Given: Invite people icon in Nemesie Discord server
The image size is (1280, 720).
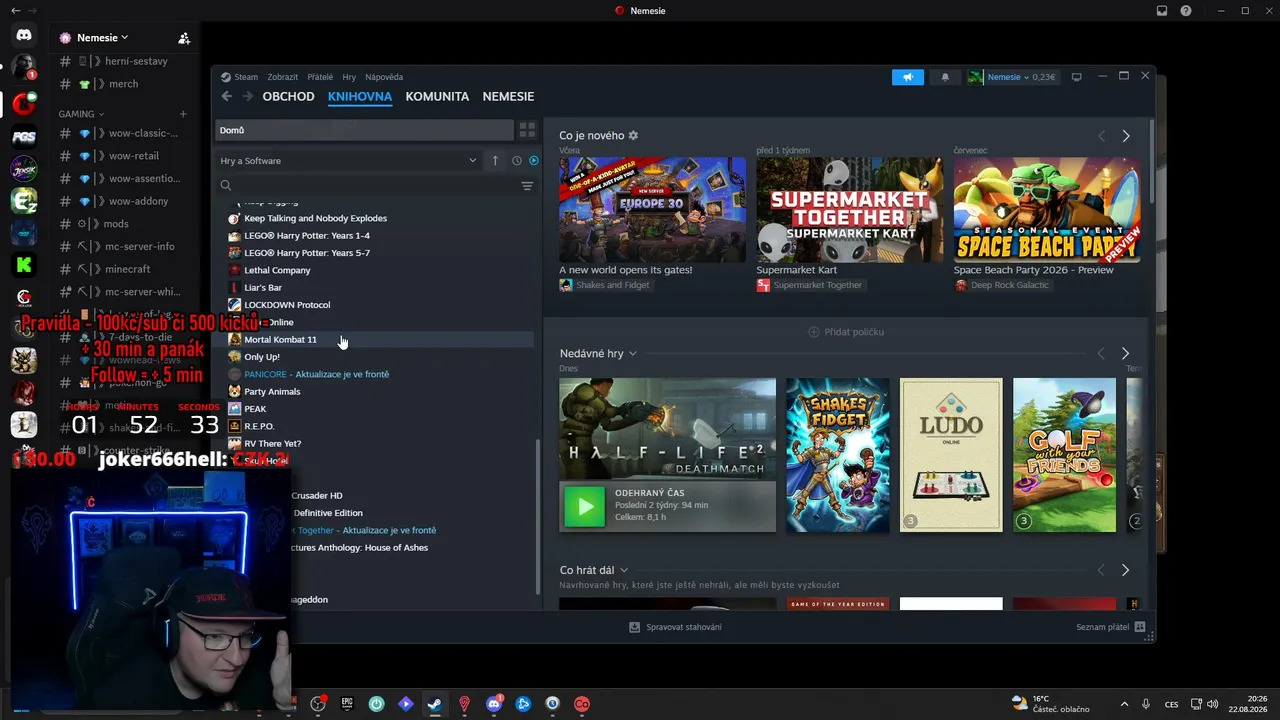Looking at the screenshot, I should click(184, 38).
